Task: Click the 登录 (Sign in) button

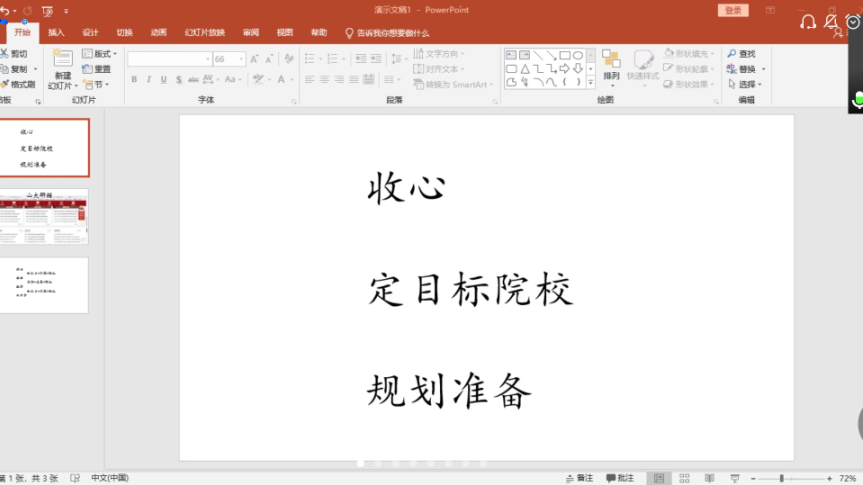Action: tap(733, 10)
